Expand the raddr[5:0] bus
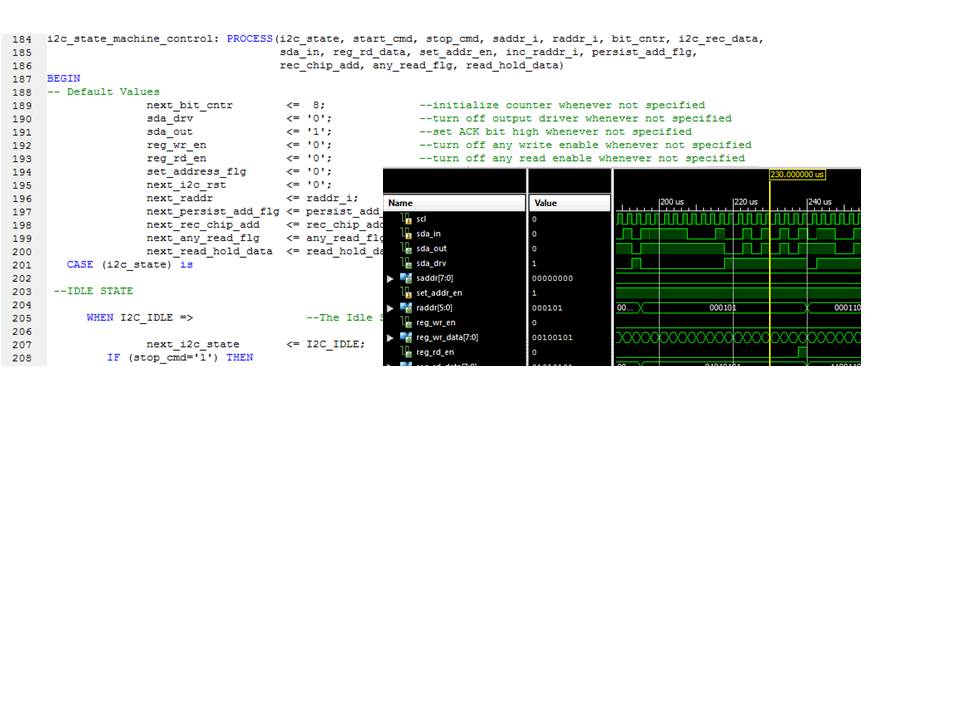 pyautogui.click(x=390, y=308)
